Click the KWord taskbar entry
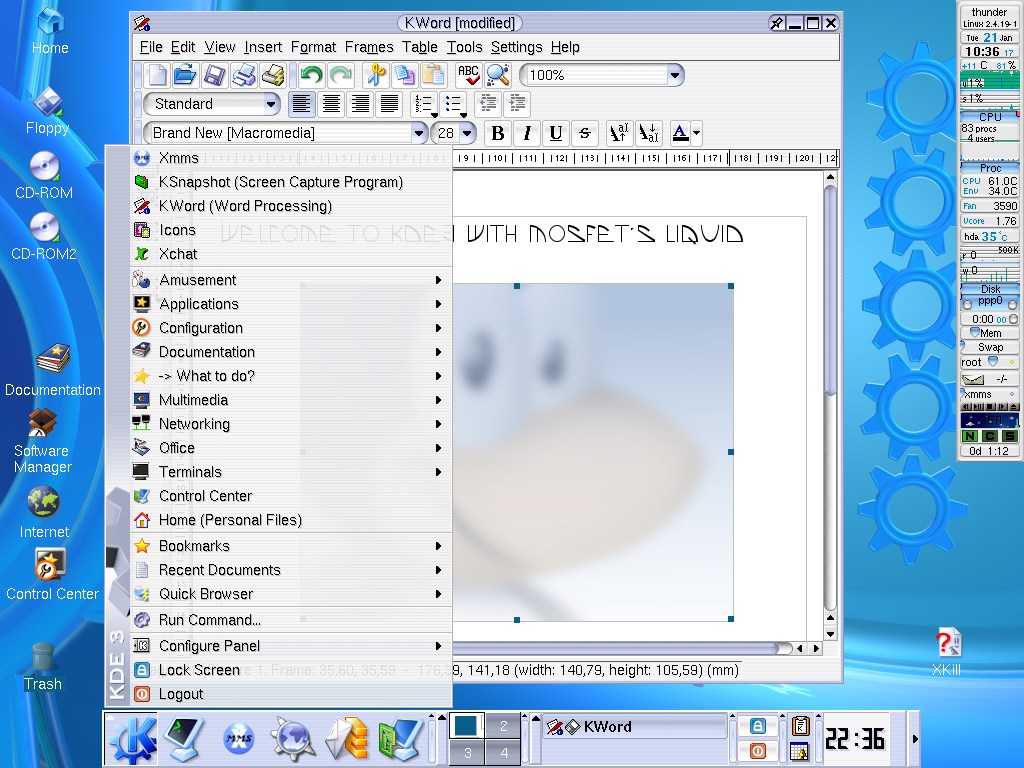Image resolution: width=1024 pixels, height=768 pixels. (635, 726)
